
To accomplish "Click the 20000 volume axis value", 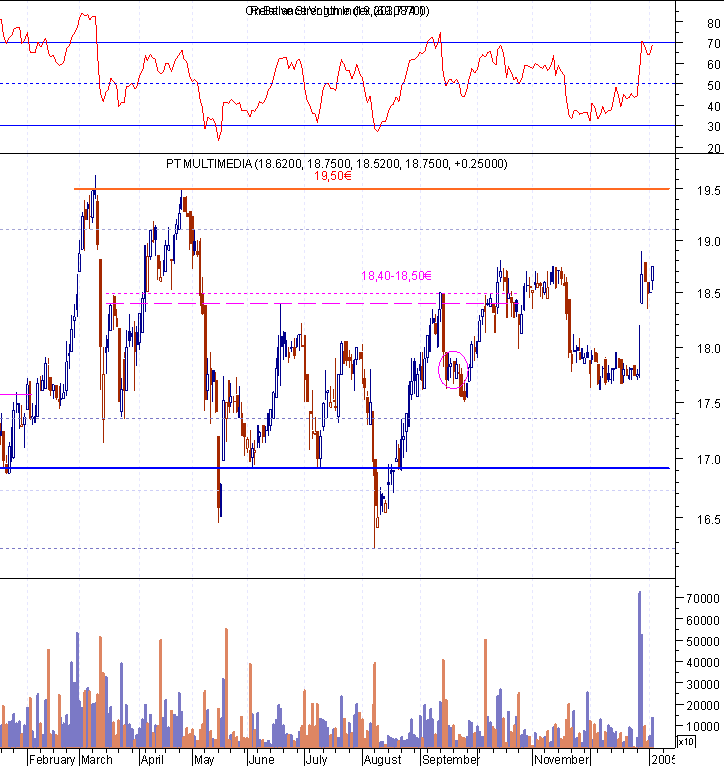I will [x=703, y=705].
